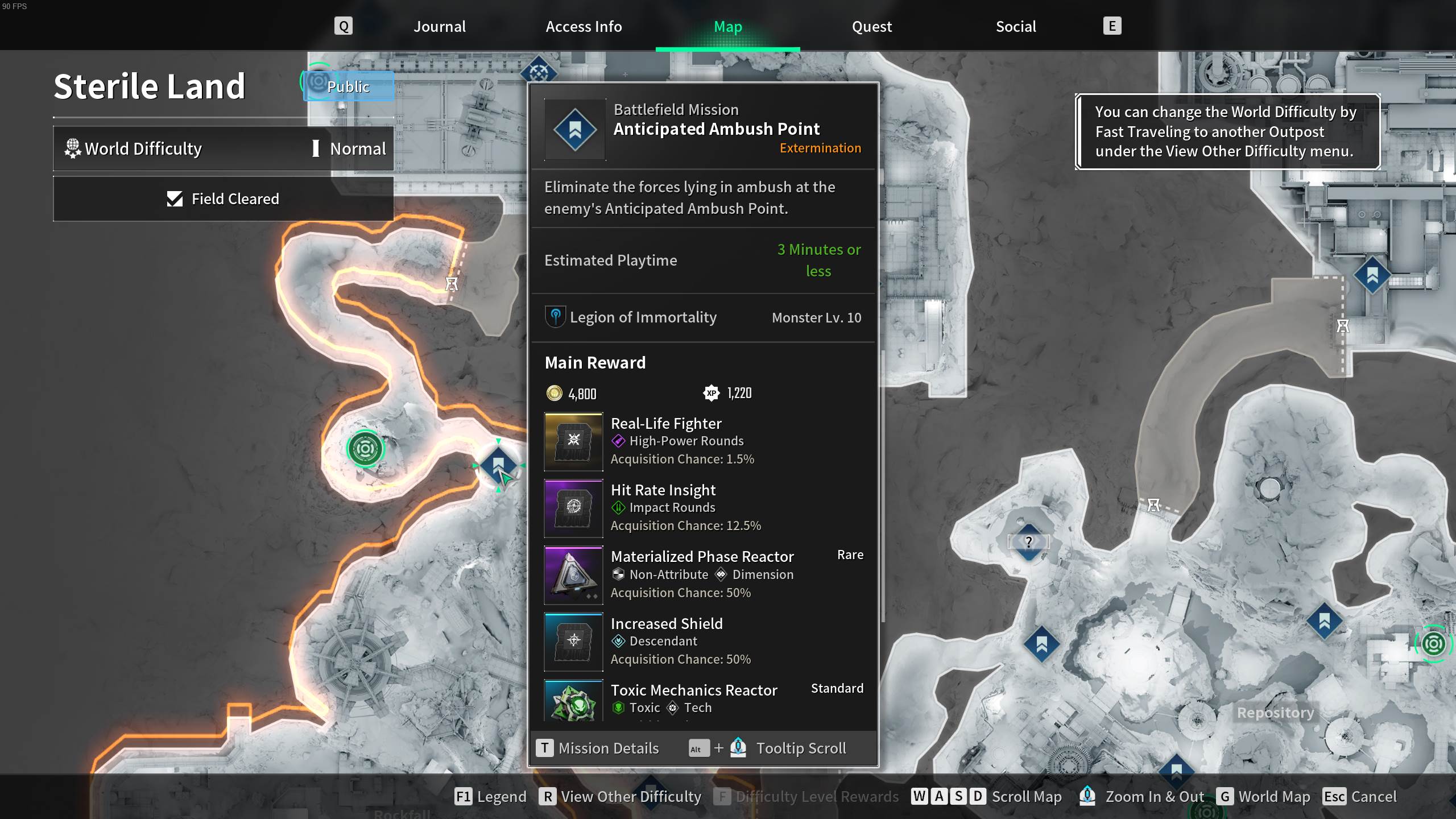Go to the Social tab
This screenshot has width=1456, height=819.
click(x=1016, y=26)
